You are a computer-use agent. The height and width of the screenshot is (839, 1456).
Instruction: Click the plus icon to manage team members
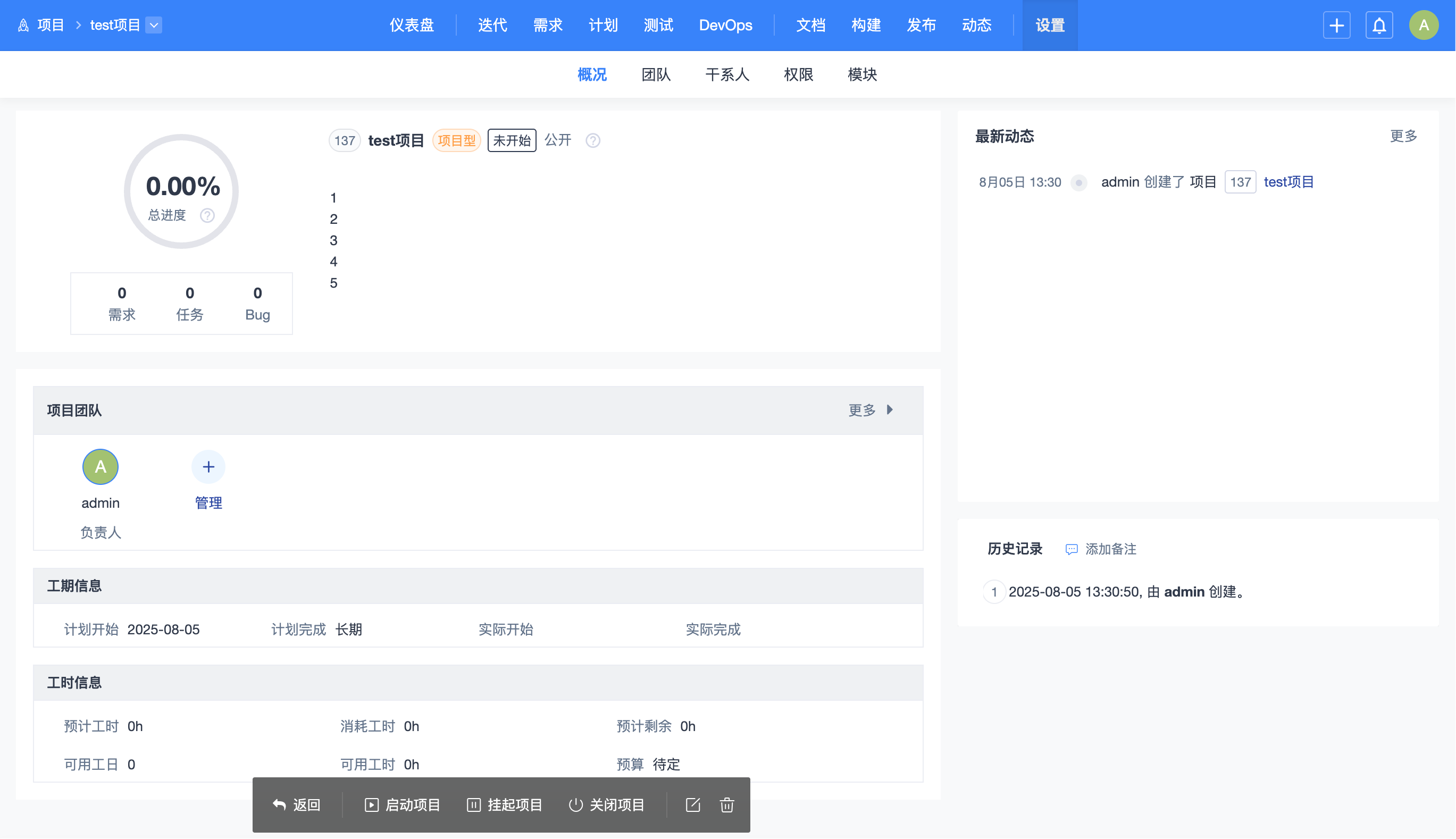[x=208, y=467]
